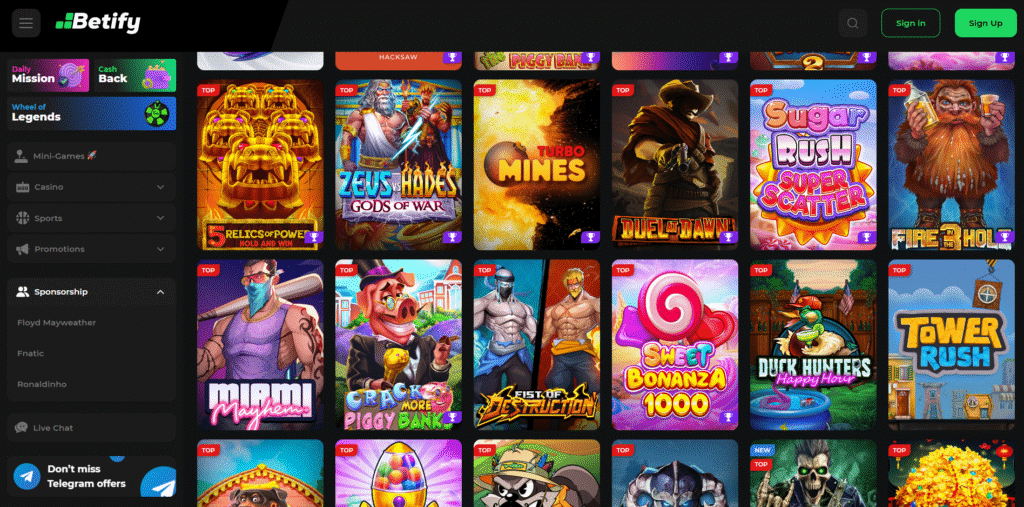Open the Fnatic sponsorship link
The width and height of the screenshot is (1024, 507).
tap(29, 353)
